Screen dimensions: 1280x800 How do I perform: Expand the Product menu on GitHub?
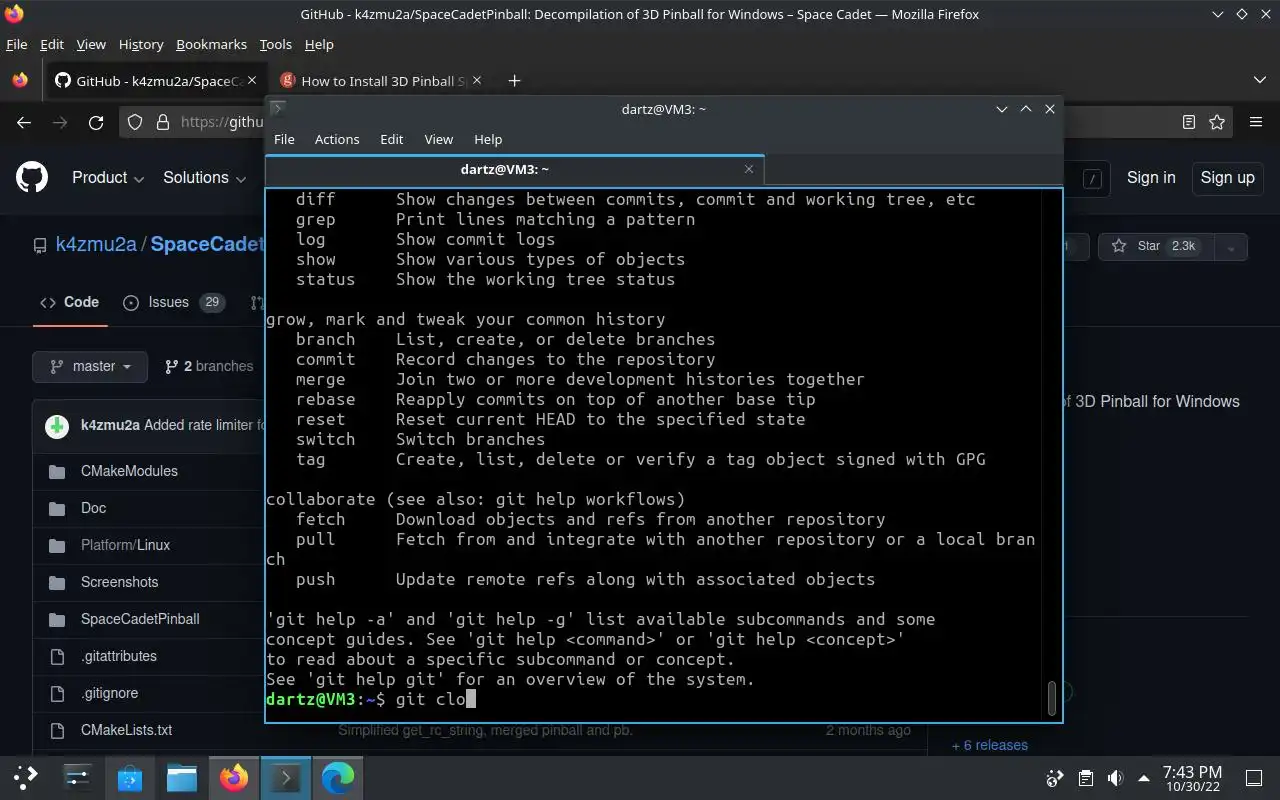[108, 178]
